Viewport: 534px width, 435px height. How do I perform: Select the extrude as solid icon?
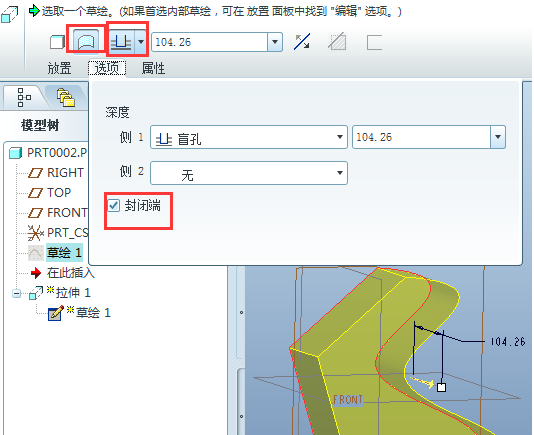pyautogui.click(x=57, y=42)
